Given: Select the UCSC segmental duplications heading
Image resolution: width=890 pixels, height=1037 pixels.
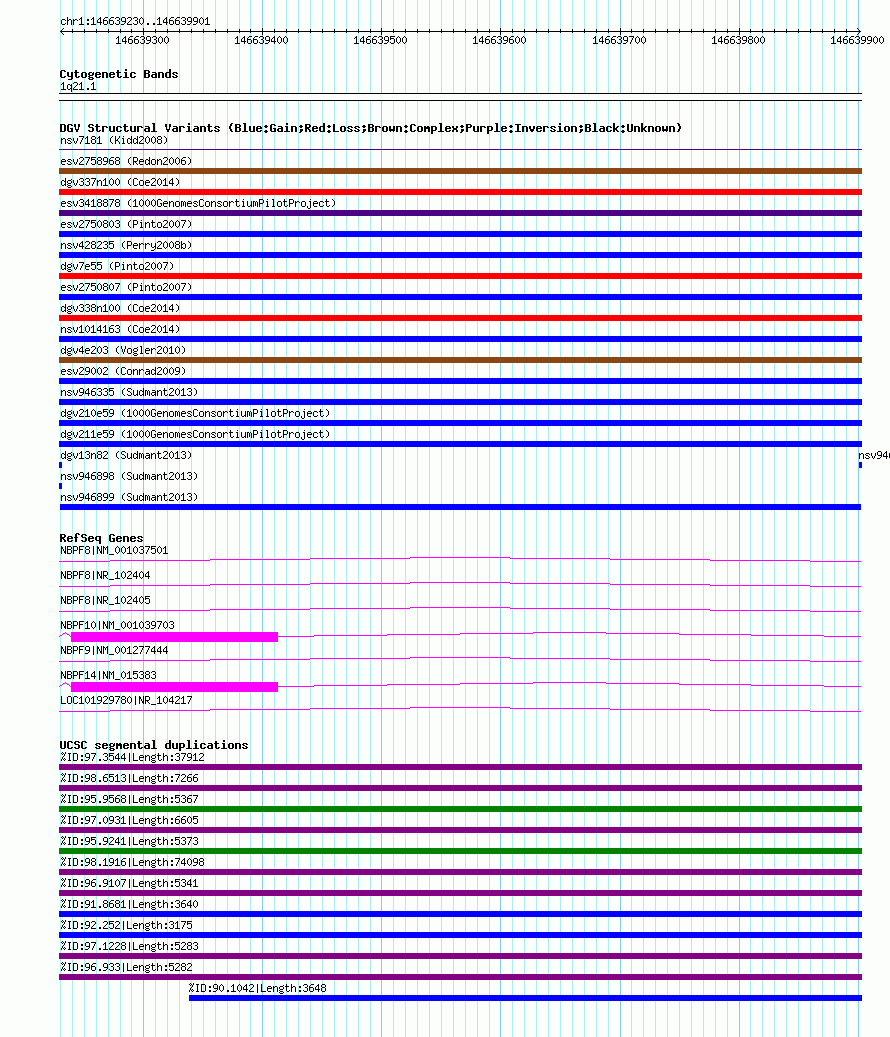Looking at the screenshot, I should point(154,745).
